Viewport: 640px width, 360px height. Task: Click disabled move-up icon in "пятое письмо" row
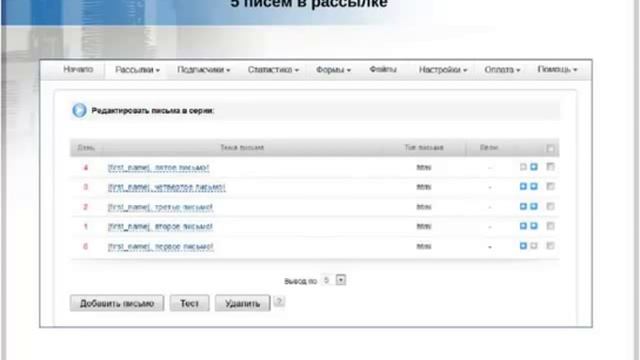pyautogui.click(x=523, y=167)
